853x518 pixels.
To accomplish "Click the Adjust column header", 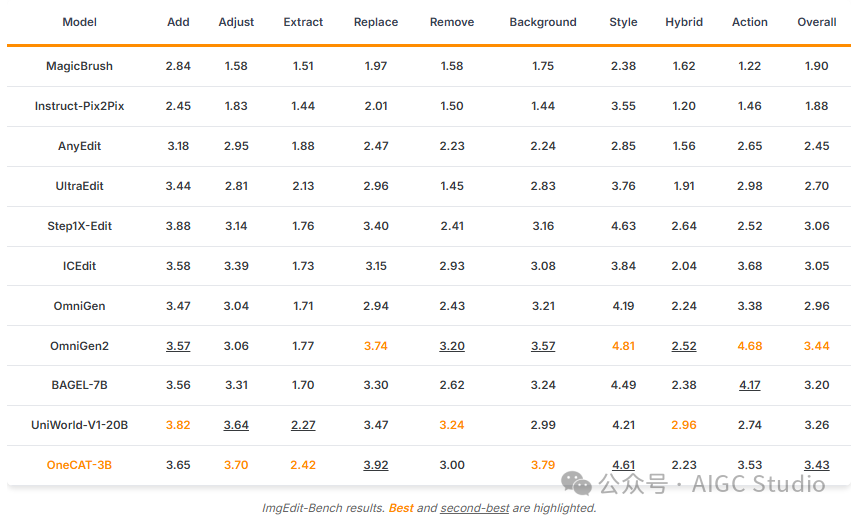I will (x=236, y=22).
